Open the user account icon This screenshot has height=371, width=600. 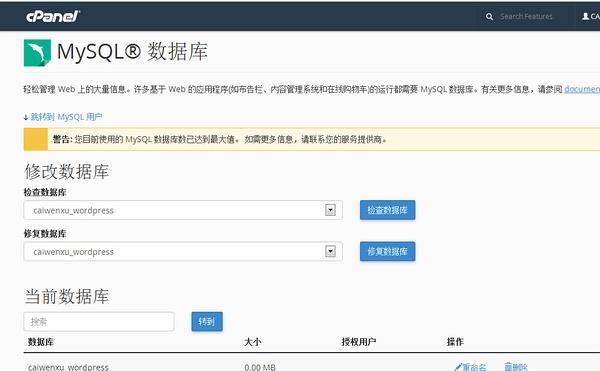click(x=585, y=16)
